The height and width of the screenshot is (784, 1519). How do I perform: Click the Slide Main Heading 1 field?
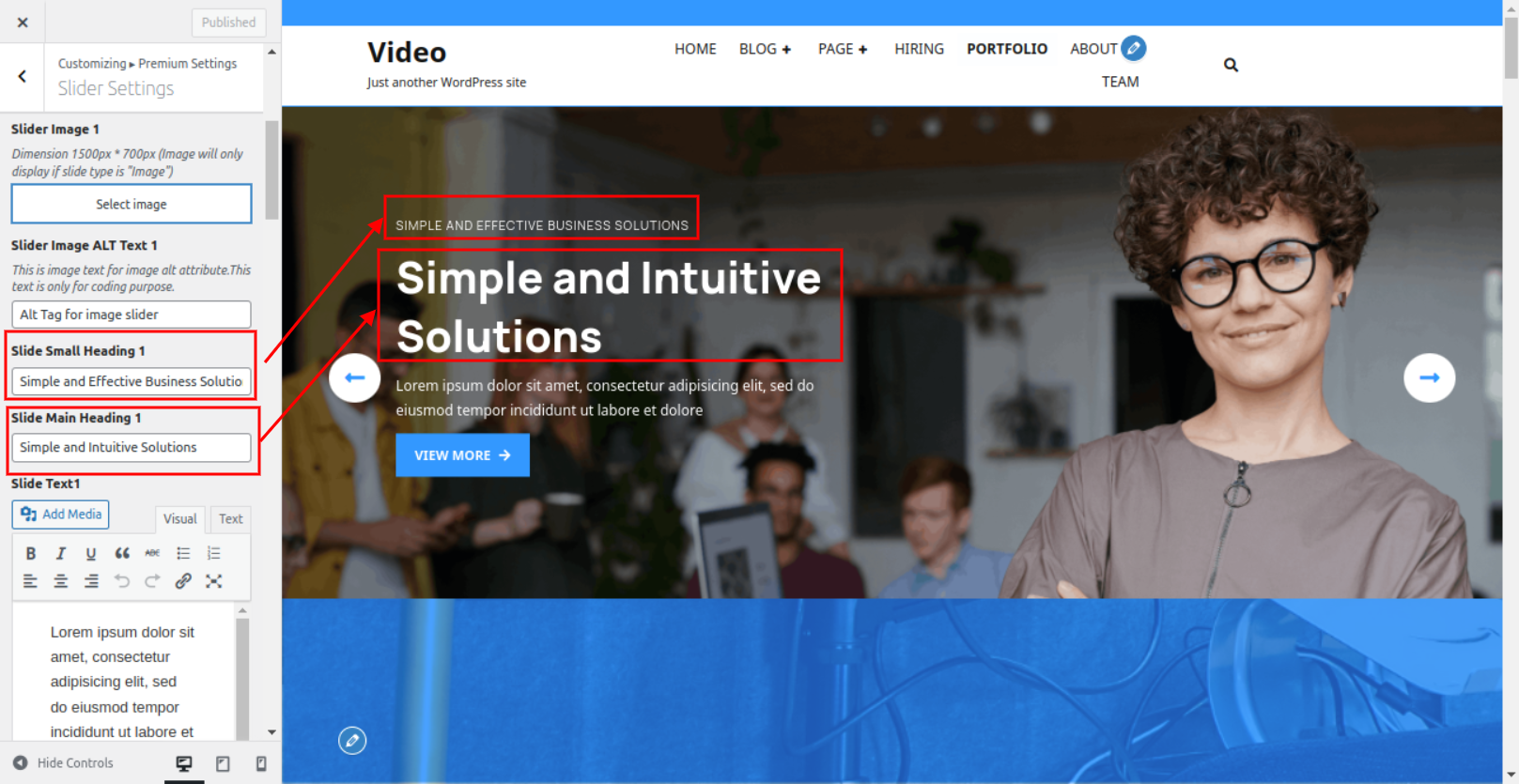(x=132, y=447)
